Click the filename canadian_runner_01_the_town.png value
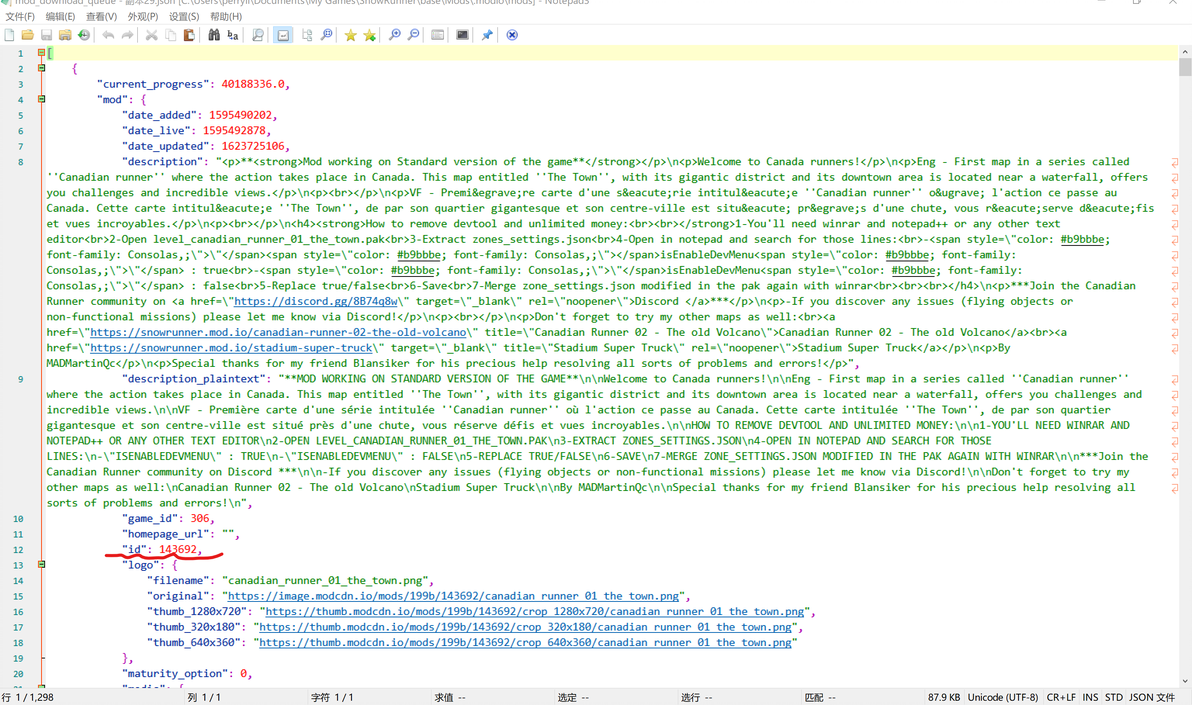The image size is (1192, 705). pyautogui.click(x=327, y=580)
